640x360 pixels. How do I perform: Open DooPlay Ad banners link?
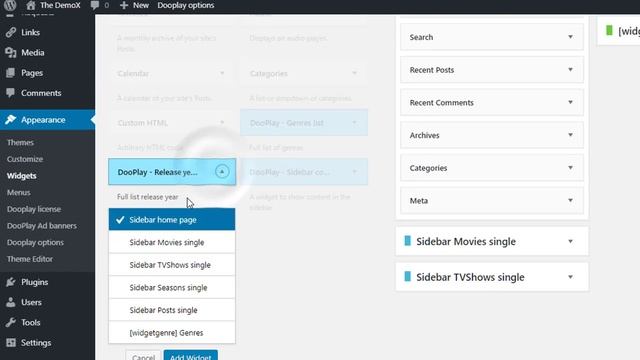(42, 226)
